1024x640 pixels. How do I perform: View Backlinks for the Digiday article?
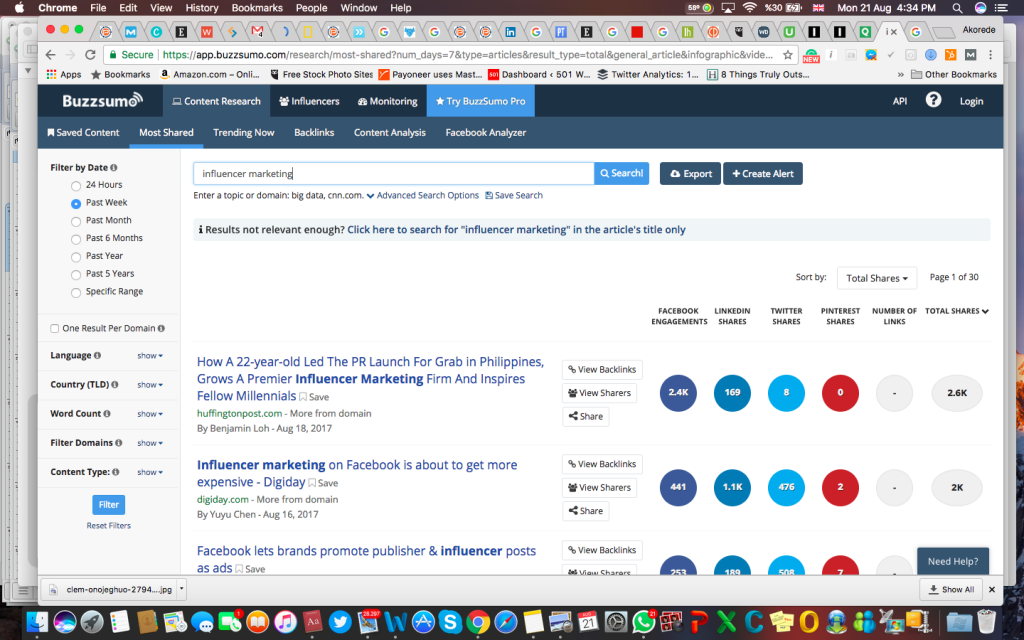pos(602,464)
